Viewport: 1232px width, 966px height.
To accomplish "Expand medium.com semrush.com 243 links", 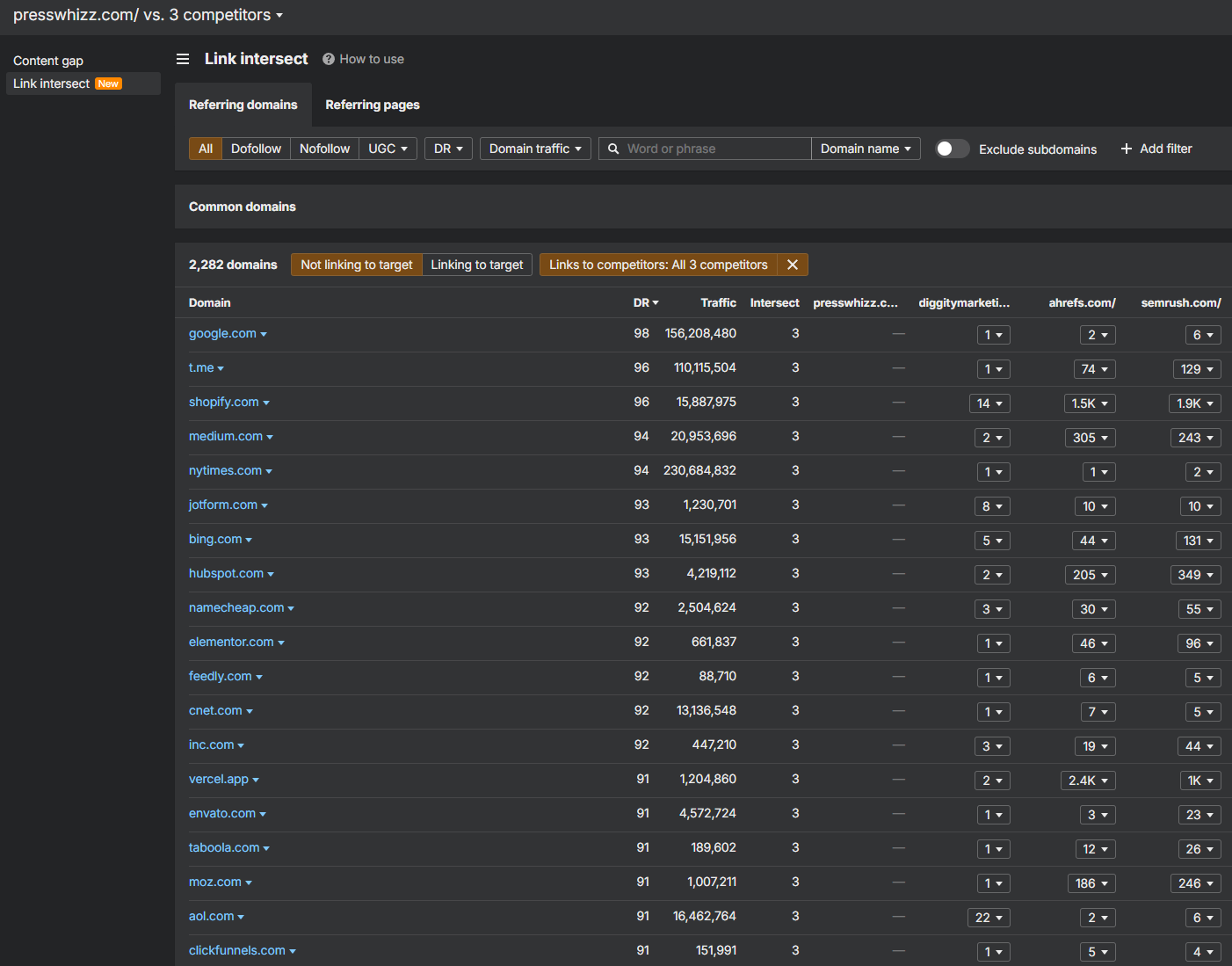I will click(1196, 438).
